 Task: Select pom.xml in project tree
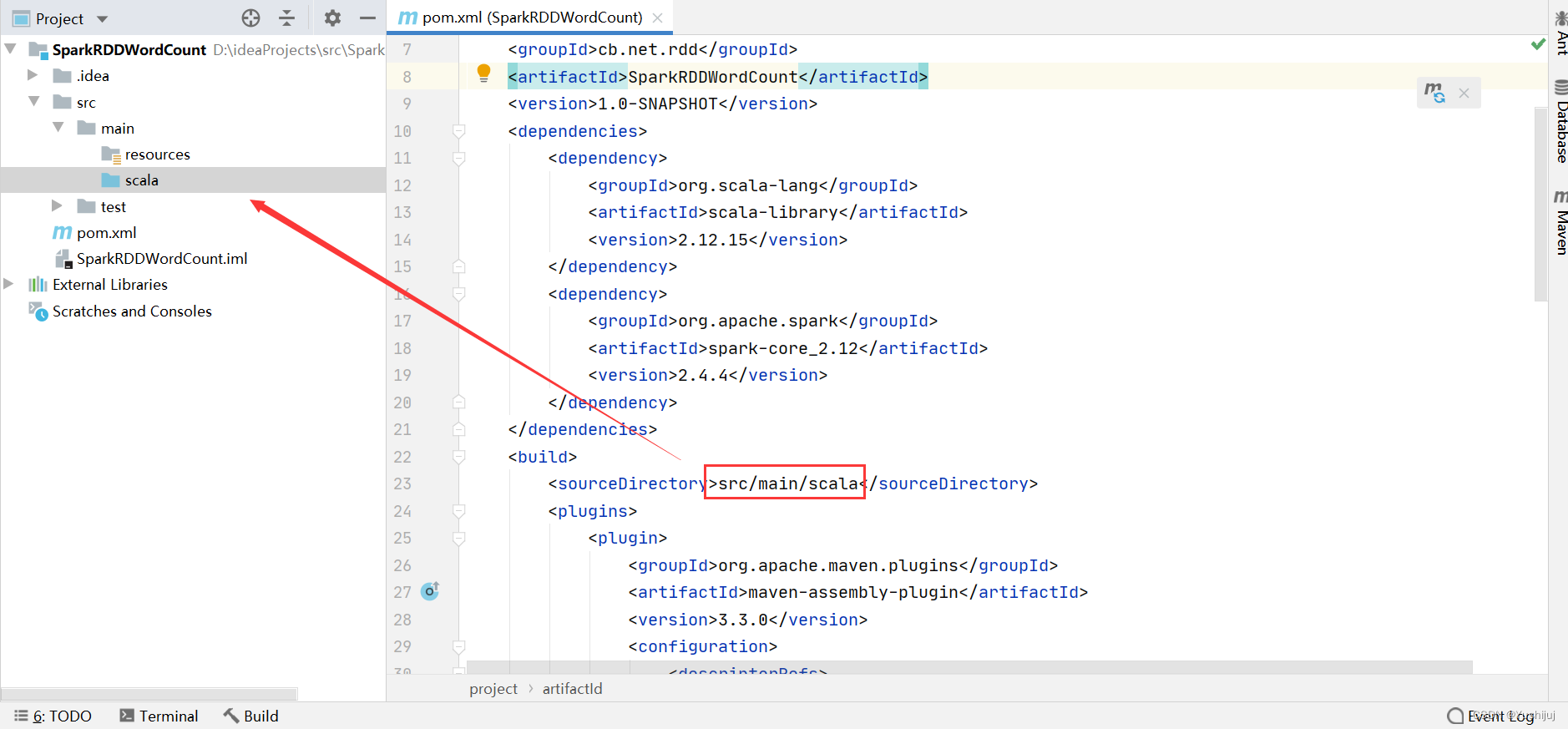point(106,233)
